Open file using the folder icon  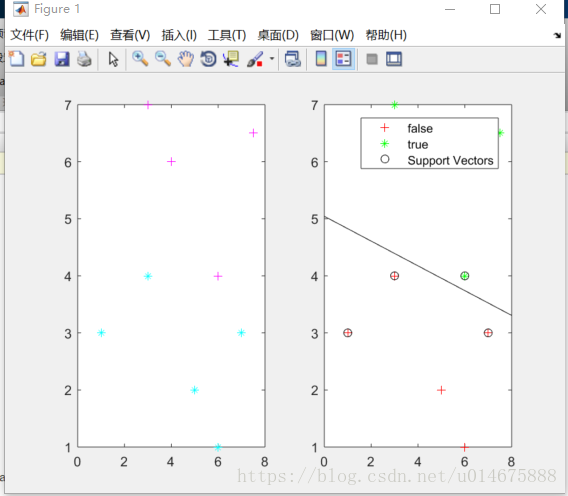pos(39,59)
